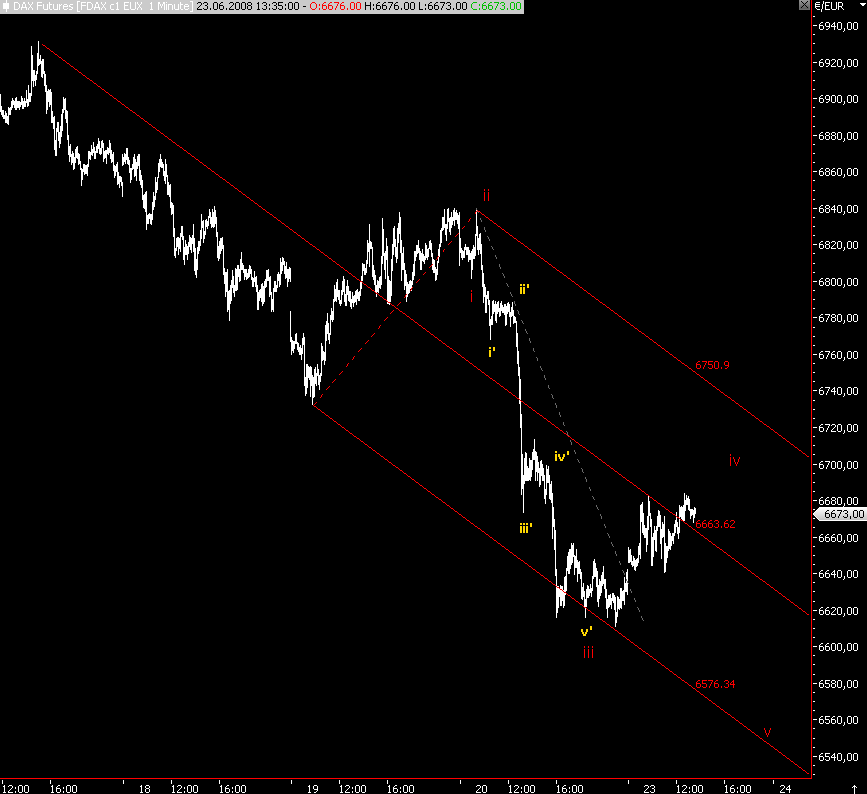Click the yellow sub-wave label v'
The image size is (867, 794).
coord(587,631)
